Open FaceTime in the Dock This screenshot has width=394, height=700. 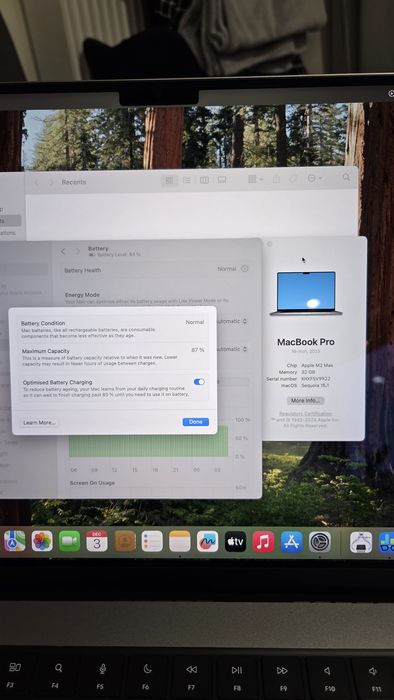coord(70,541)
